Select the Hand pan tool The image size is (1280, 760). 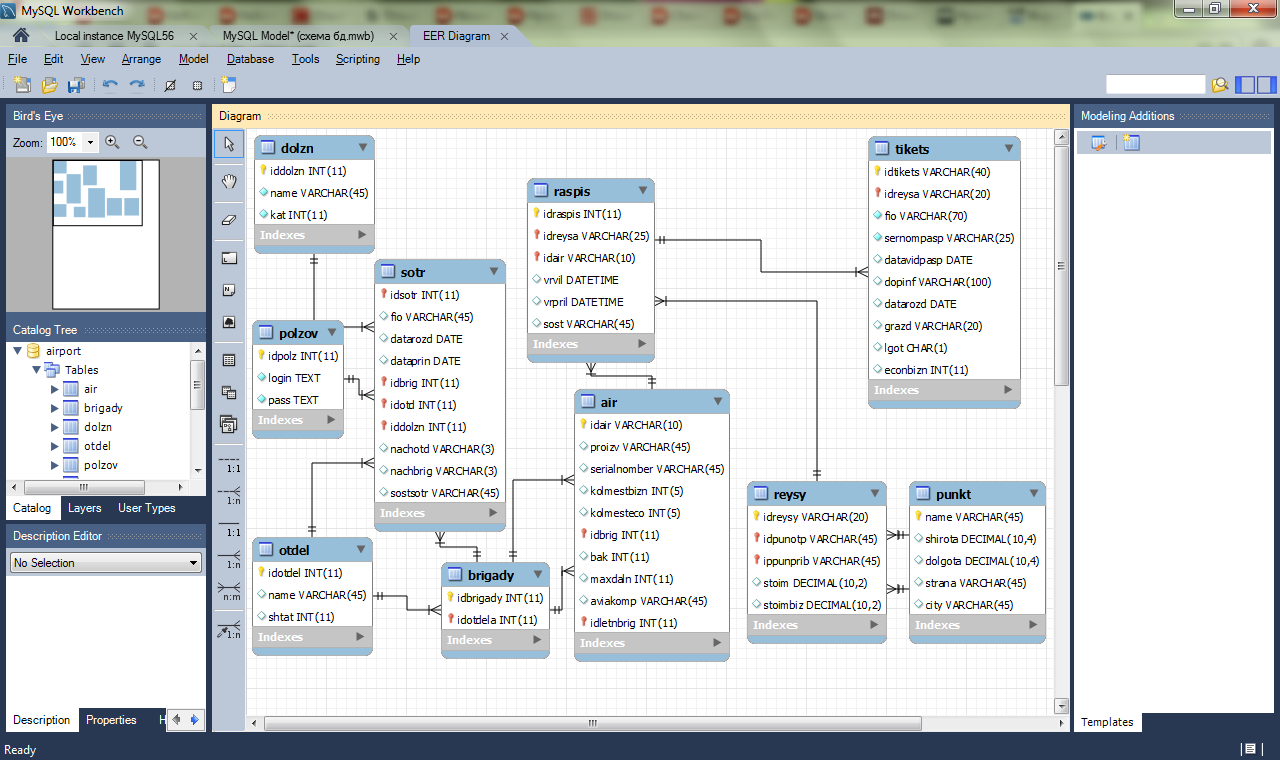(229, 181)
